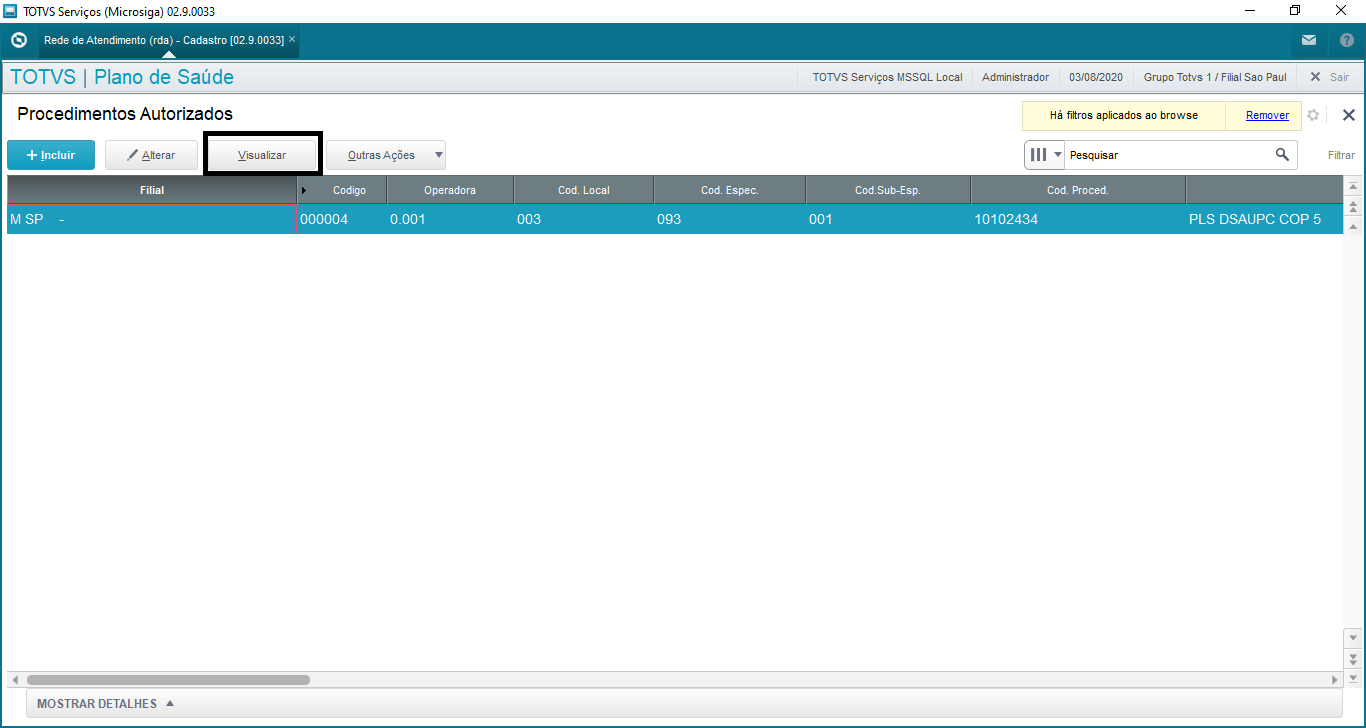Click the TOTVS | Plano de Saúde title
This screenshot has width=1366, height=728.
coord(122,77)
